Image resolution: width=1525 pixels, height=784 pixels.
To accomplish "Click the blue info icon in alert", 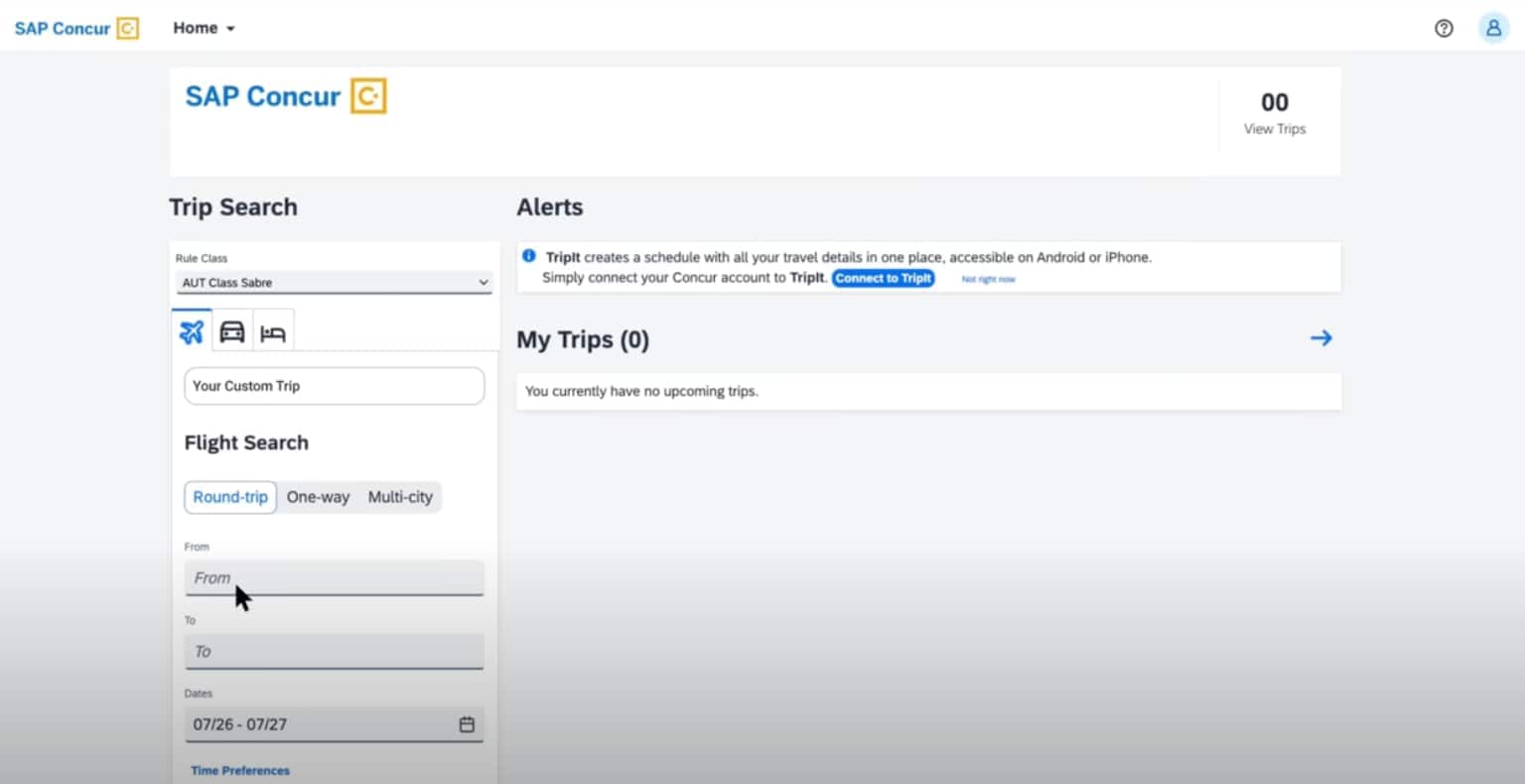I will 529,256.
